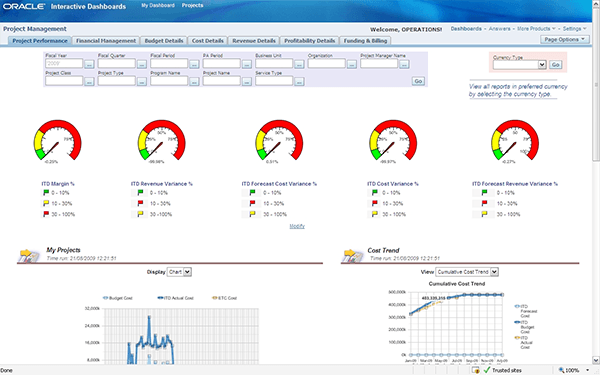Click the Oracle logo in header
Viewport: 600px width, 375px height.
click(24, 7)
